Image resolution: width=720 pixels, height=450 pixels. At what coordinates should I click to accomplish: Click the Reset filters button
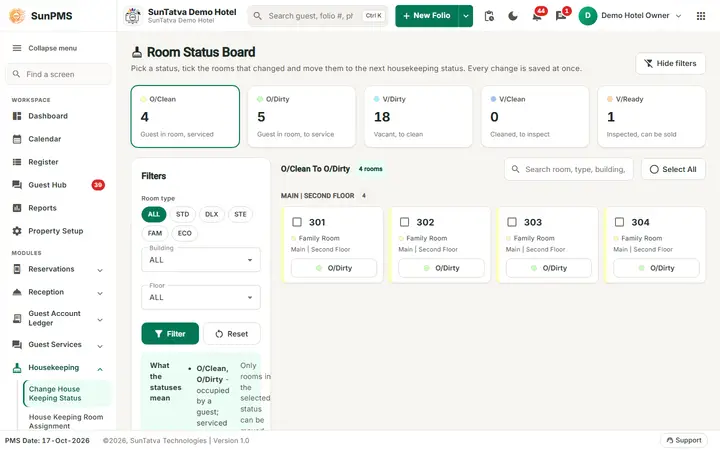pos(232,333)
